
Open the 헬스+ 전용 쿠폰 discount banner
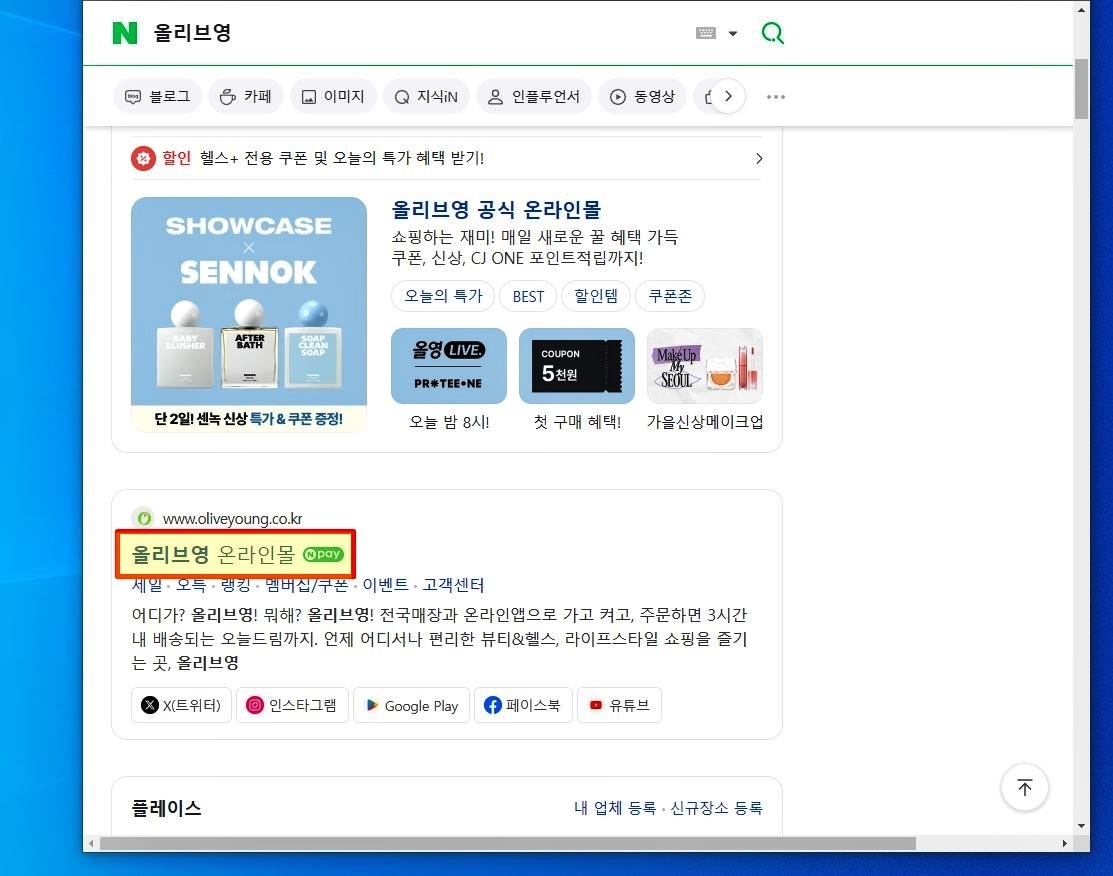point(446,158)
